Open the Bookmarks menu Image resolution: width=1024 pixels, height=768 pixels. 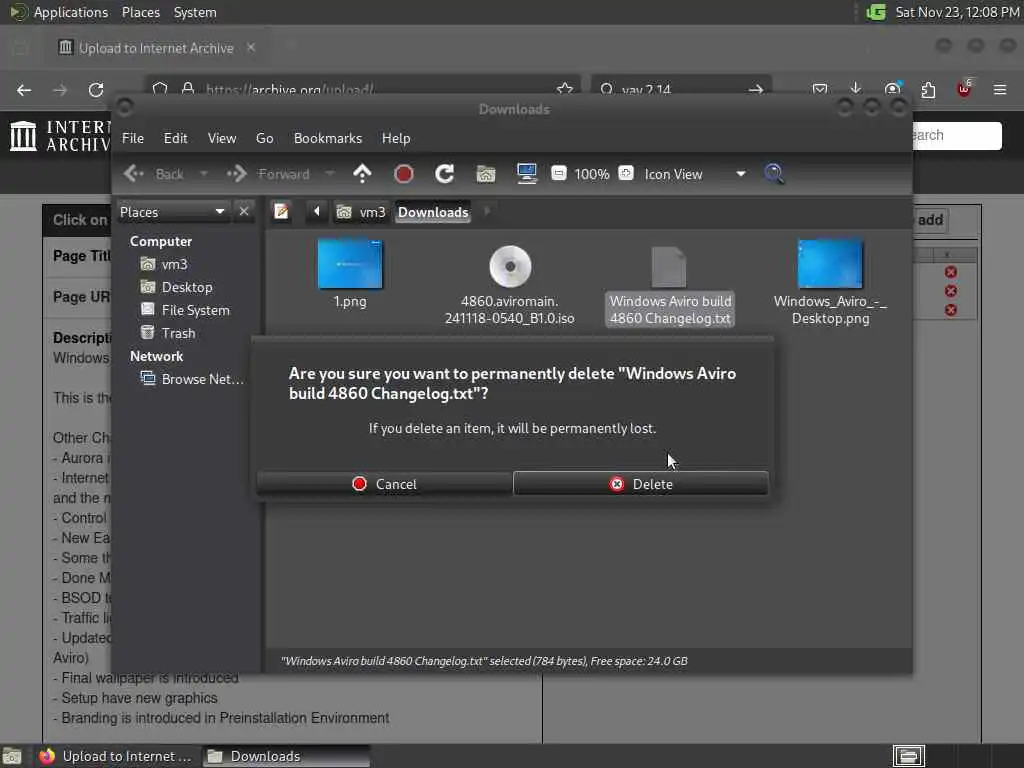point(328,138)
